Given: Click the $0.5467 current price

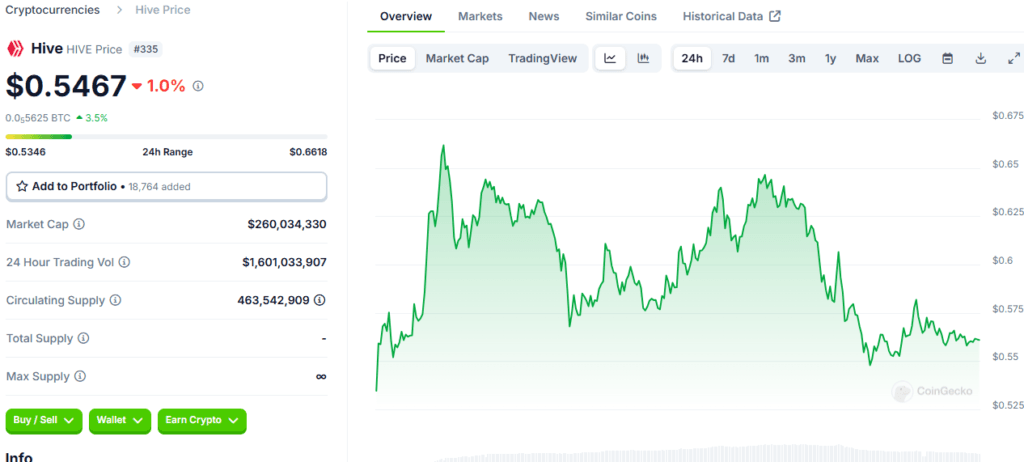Looking at the screenshot, I should 66,86.
